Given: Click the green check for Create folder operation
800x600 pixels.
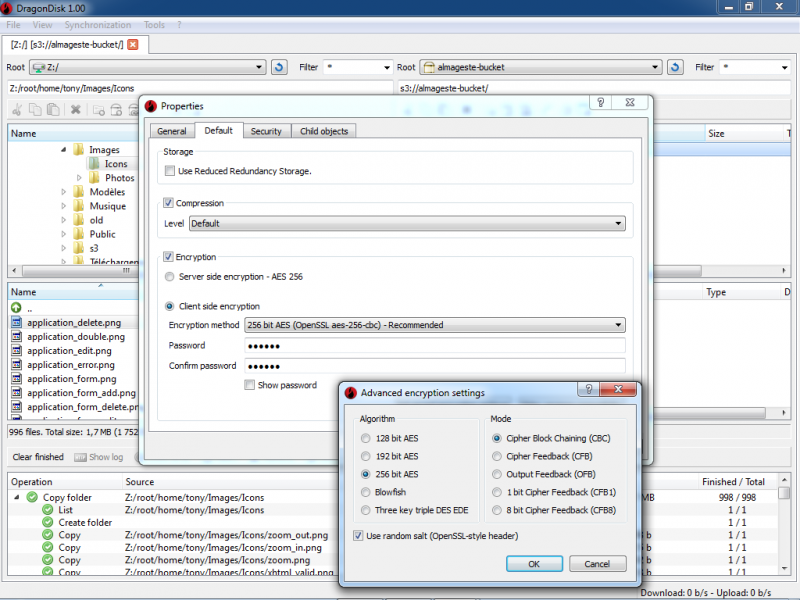Looking at the screenshot, I should pos(47,522).
